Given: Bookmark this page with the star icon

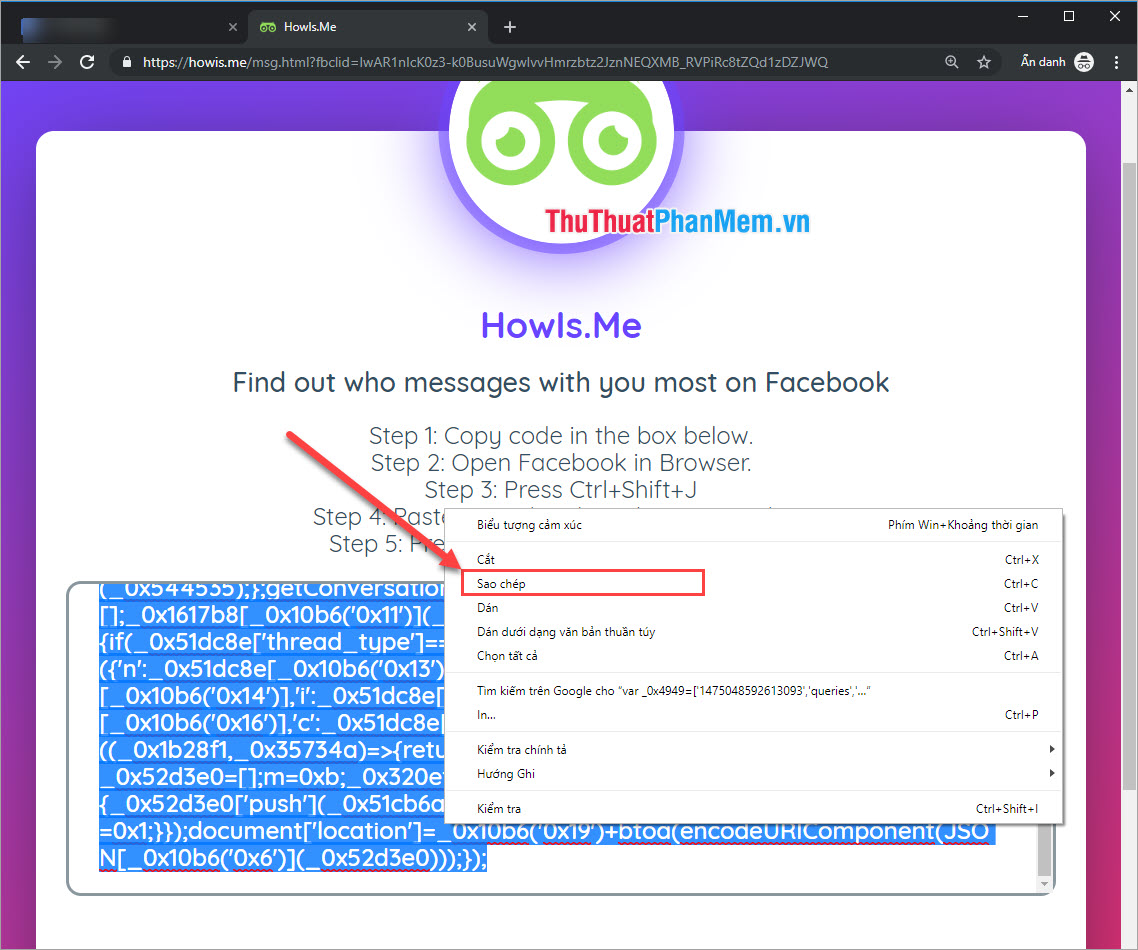Looking at the screenshot, I should (984, 62).
